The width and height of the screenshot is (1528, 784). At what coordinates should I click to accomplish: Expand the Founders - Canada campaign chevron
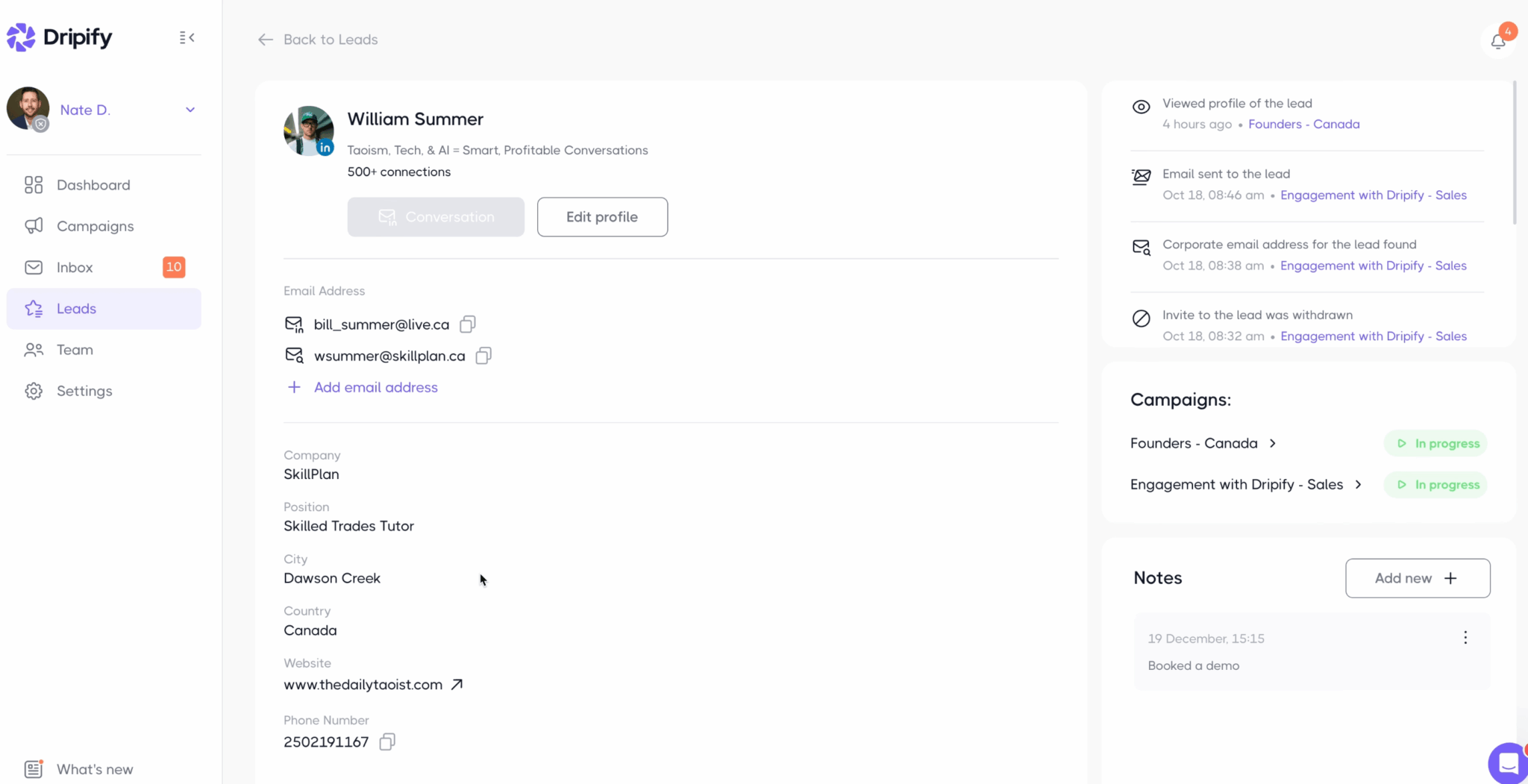tap(1273, 443)
